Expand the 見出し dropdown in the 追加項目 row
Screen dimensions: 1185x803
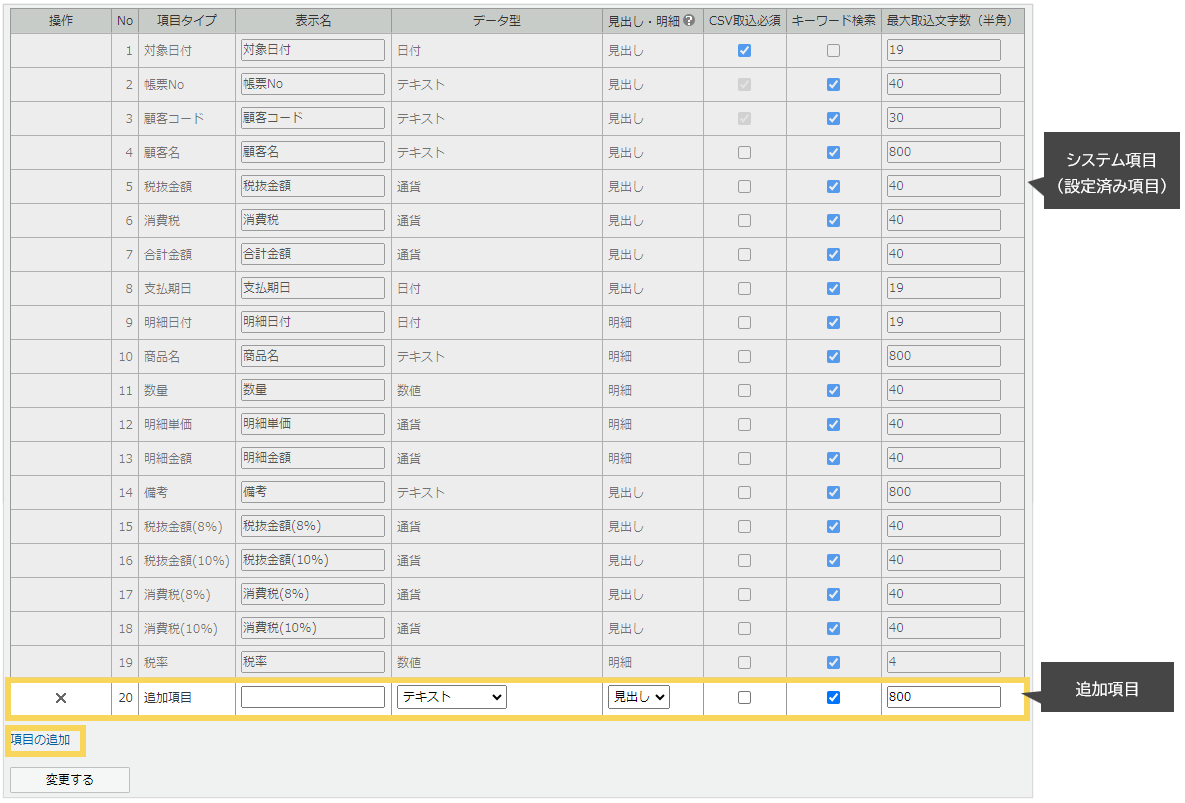(638, 697)
